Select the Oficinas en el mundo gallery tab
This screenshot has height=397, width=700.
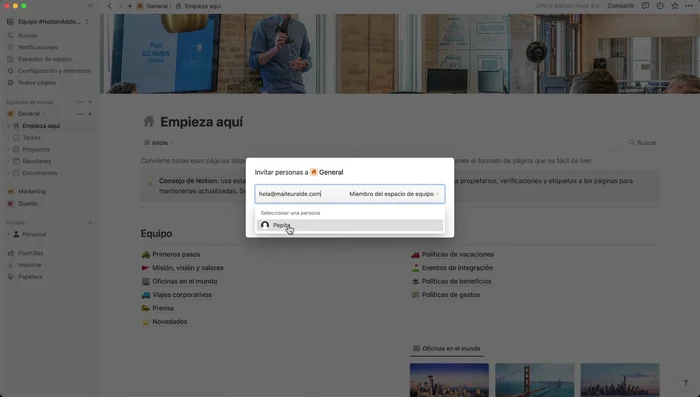tap(446, 348)
